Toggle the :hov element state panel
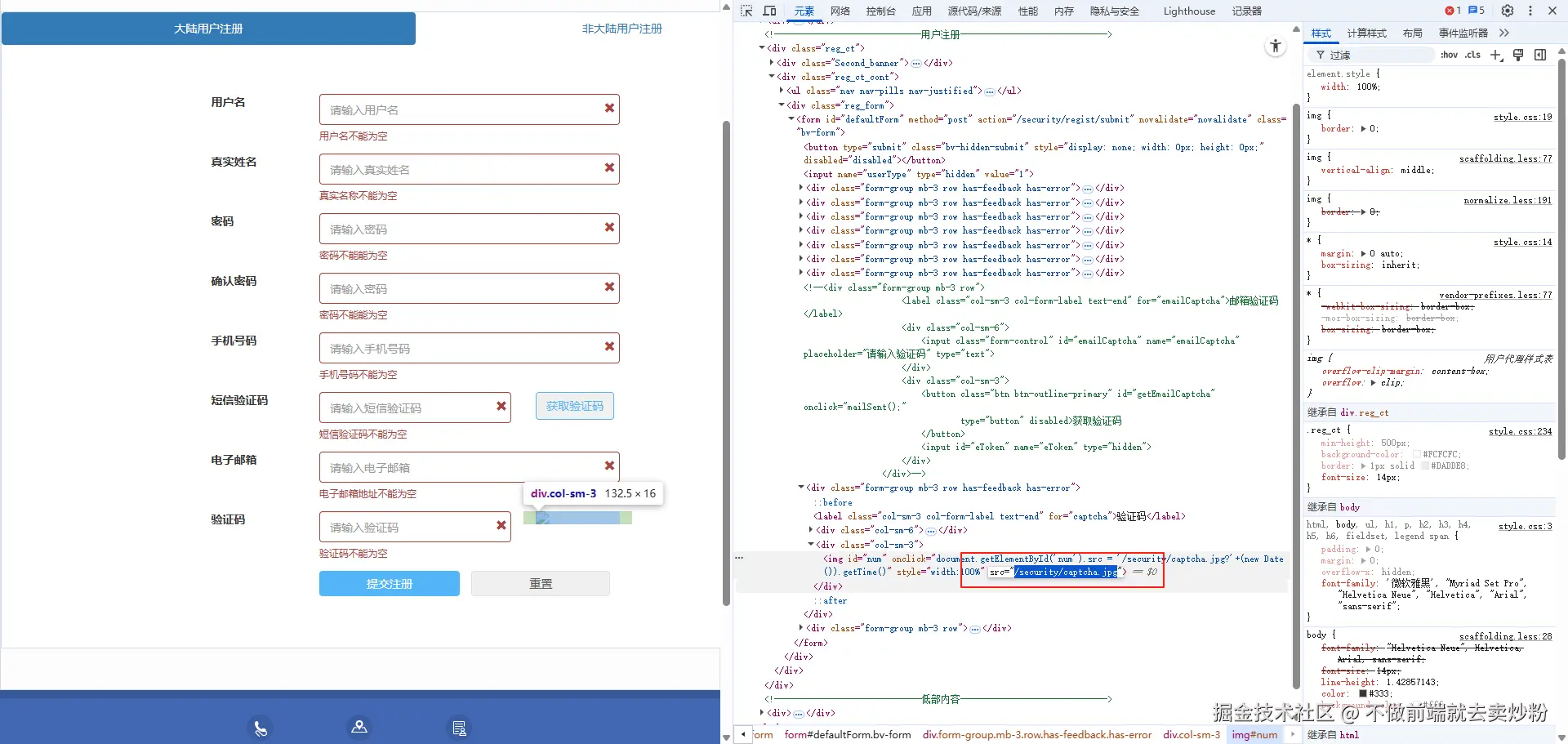 click(1449, 55)
